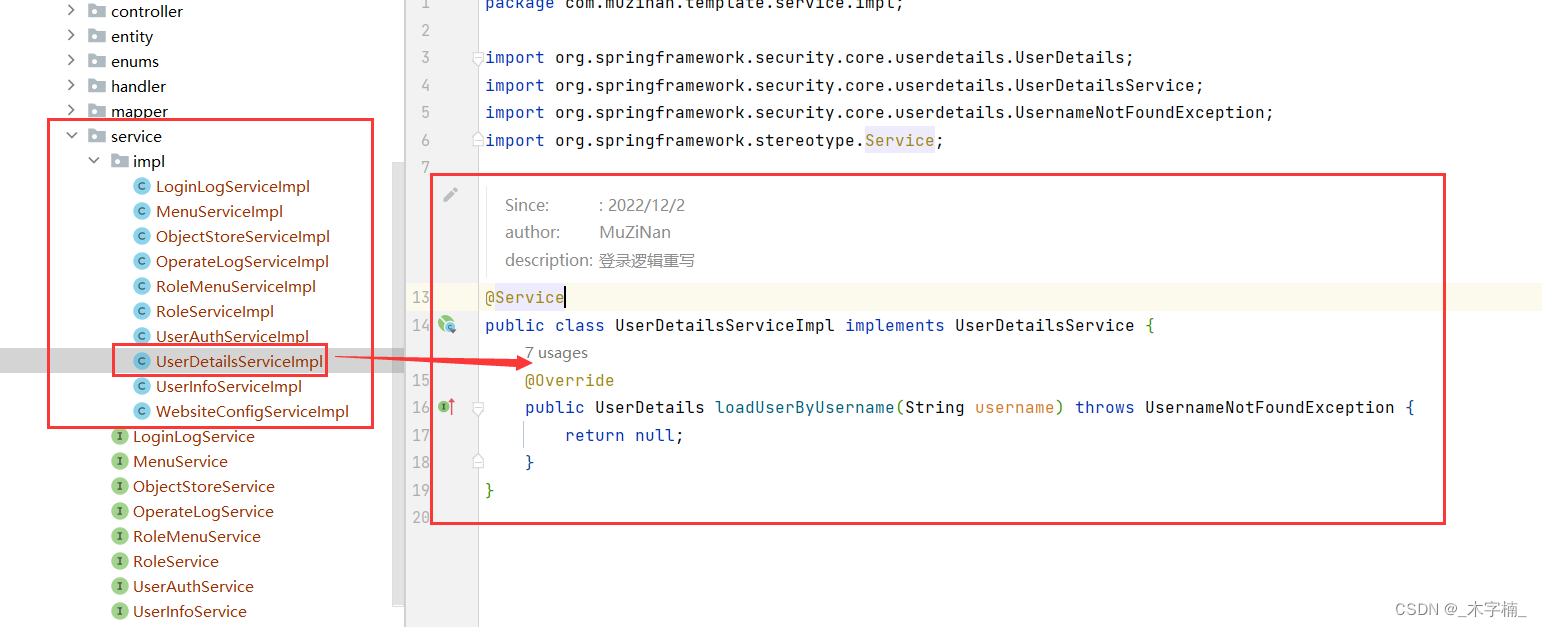This screenshot has width=1542, height=627.
Task: Click ObjectStoreServiceImpl class icon
Action: [x=142, y=236]
